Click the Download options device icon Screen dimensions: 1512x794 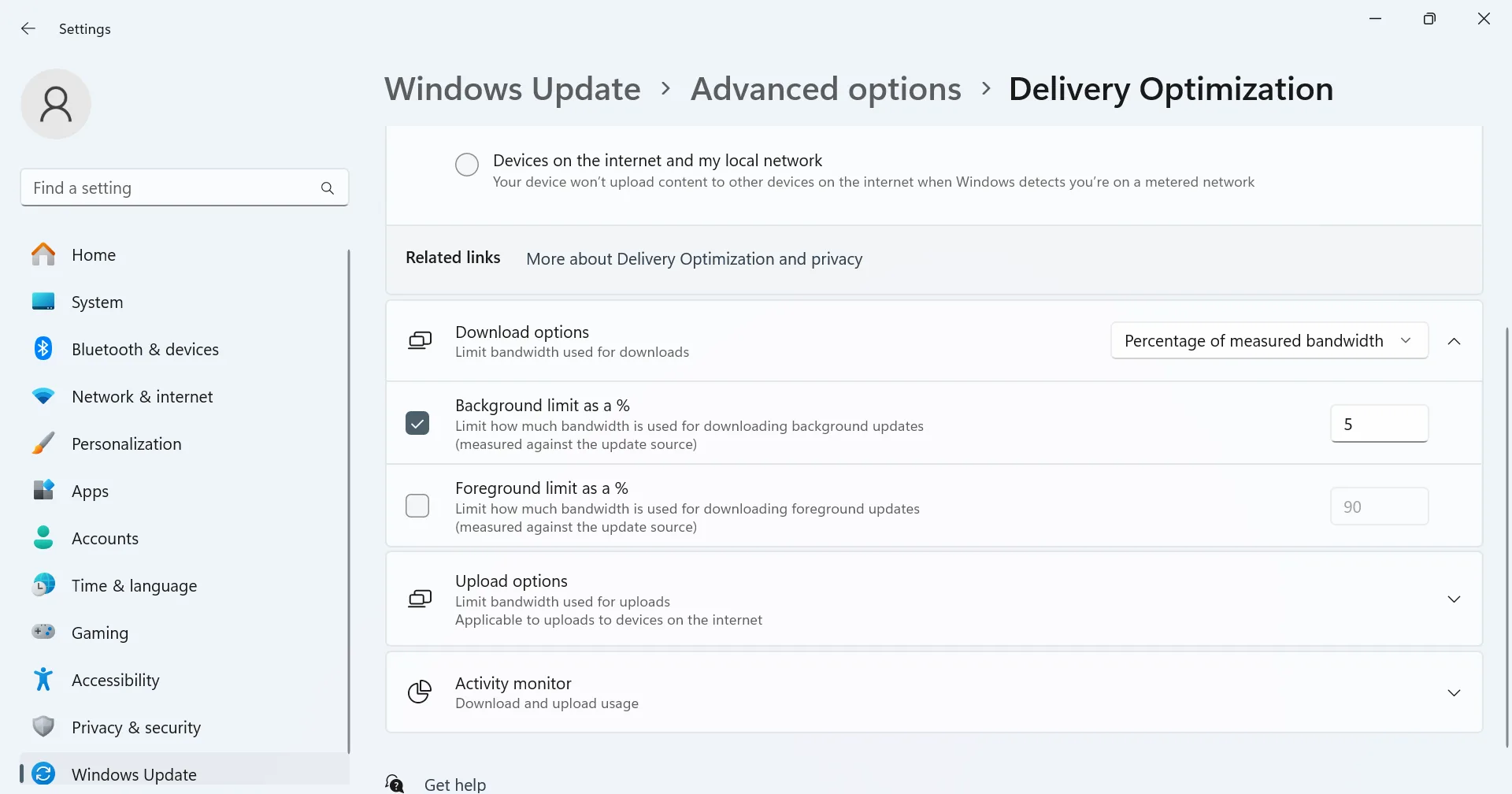click(x=420, y=341)
